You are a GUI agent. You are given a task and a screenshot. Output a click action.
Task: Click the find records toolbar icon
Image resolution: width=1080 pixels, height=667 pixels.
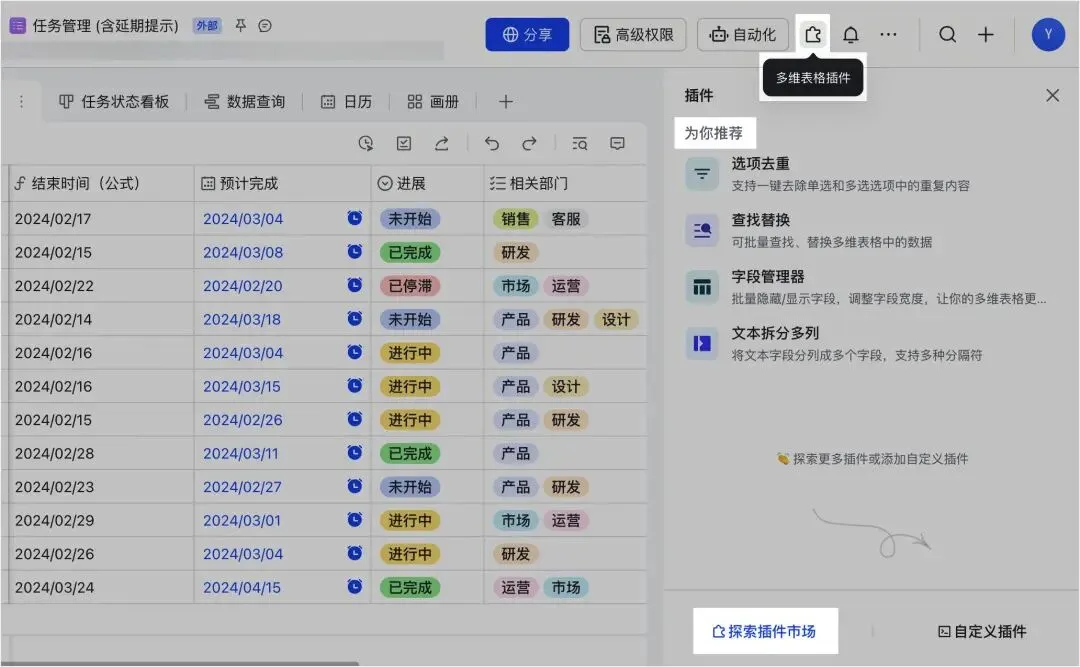[579, 143]
